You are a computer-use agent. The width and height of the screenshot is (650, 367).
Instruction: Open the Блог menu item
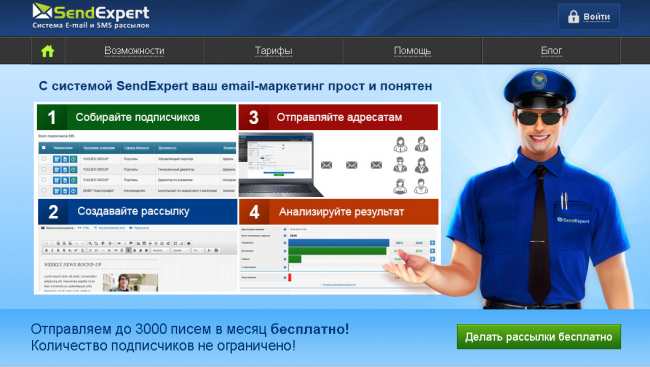click(x=551, y=51)
